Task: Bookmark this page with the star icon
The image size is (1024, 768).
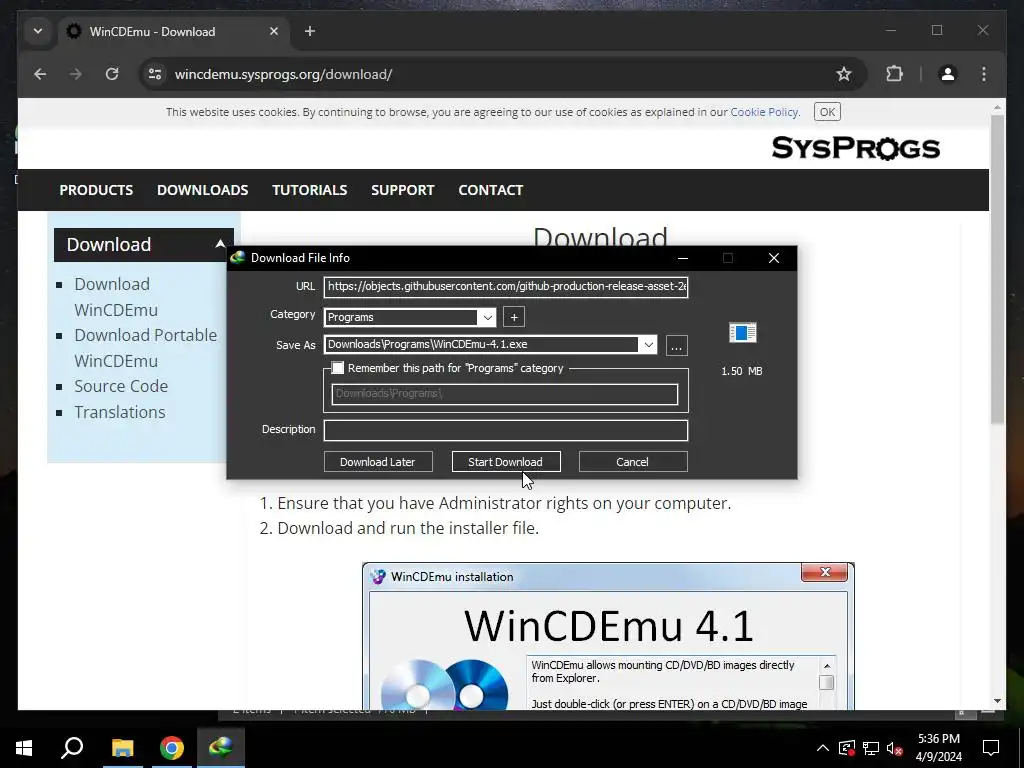Action: (844, 74)
